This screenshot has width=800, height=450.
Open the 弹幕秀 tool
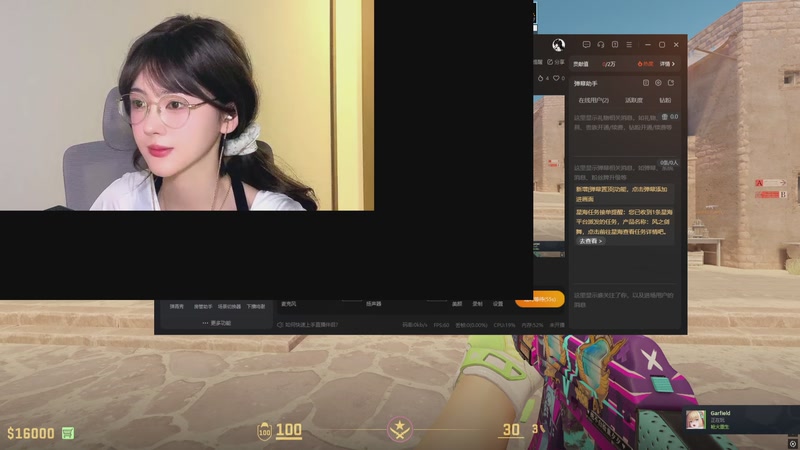(x=177, y=307)
